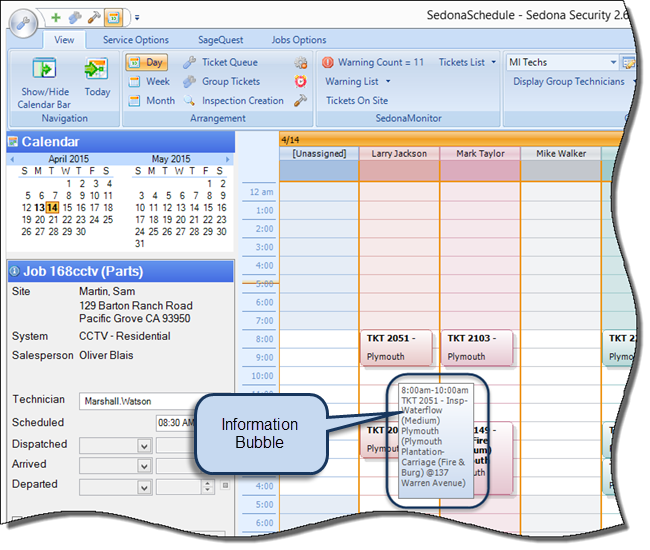Go to next month in calendar
Screen dimensions: 650x550
227,159
